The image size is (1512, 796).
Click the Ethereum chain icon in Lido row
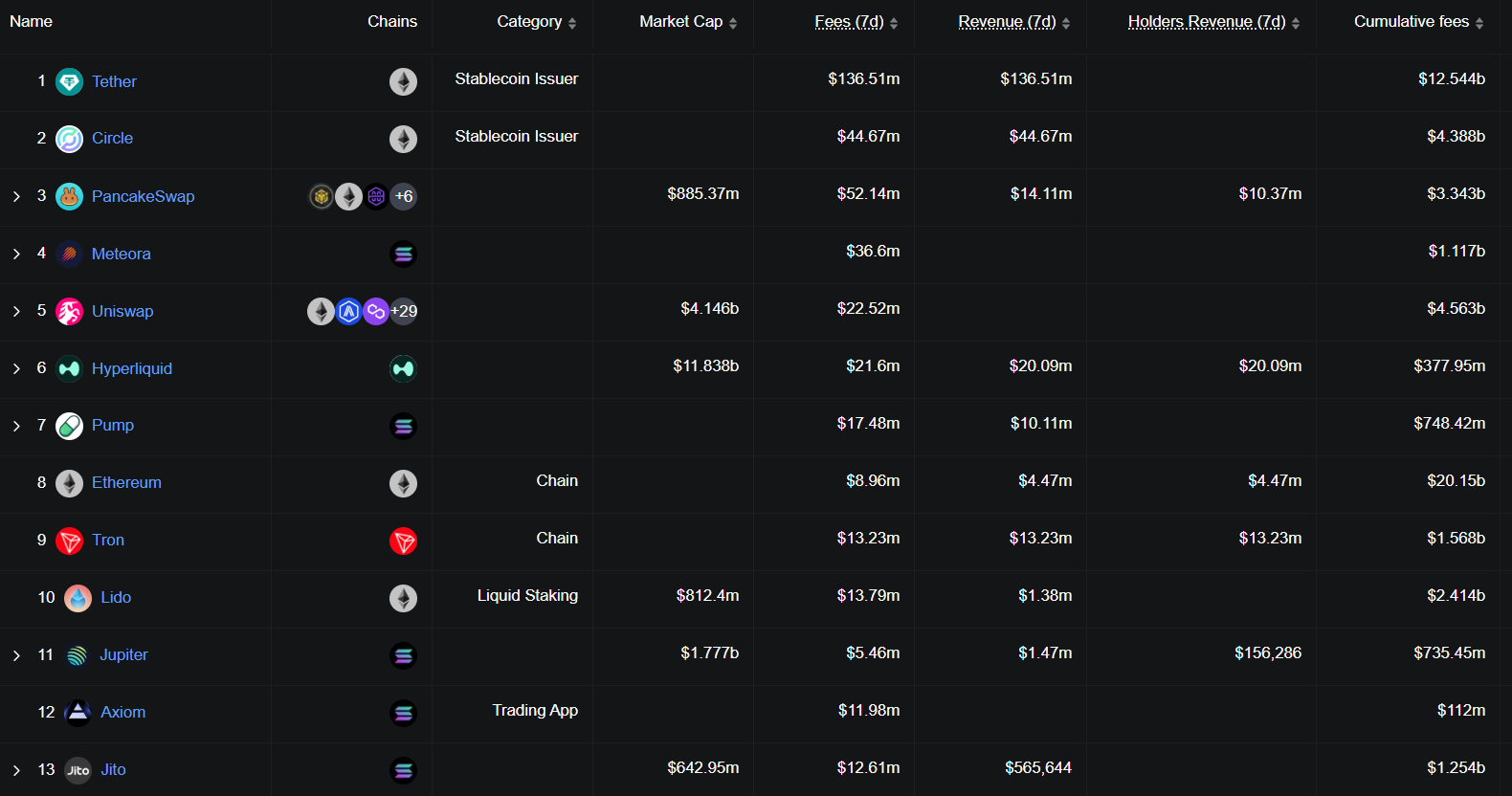click(403, 599)
